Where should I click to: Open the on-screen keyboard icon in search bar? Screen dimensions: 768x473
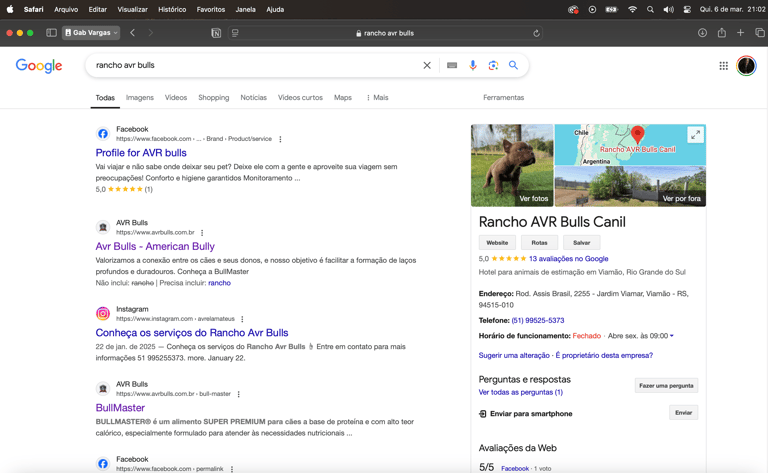pyautogui.click(x=452, y=65)
